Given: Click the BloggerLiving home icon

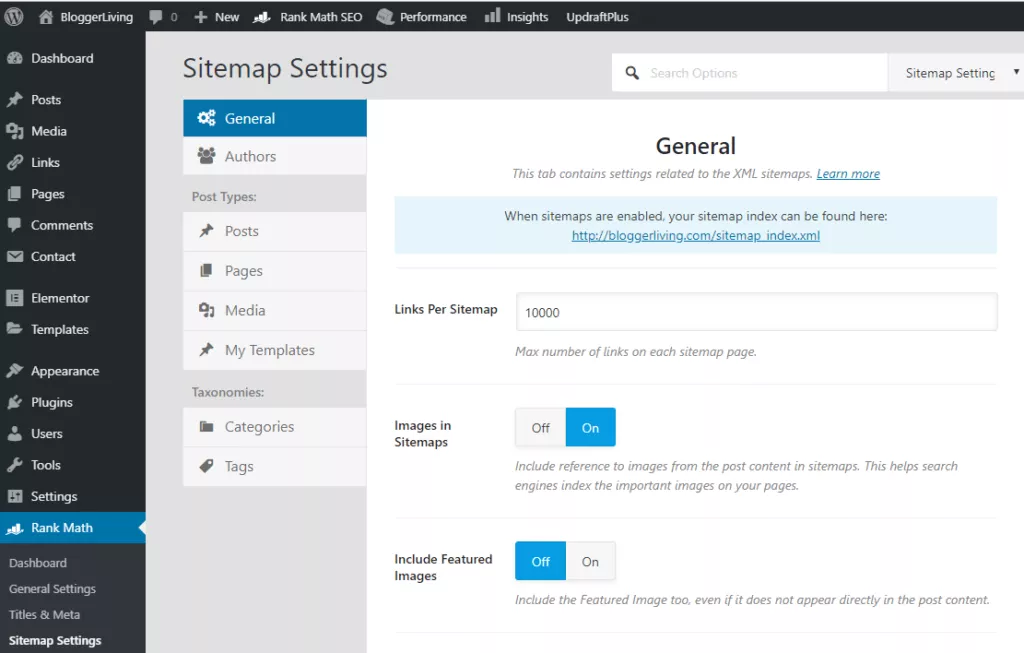Looking at the screenshot, I should pyautogui.click(x=46, y=16).
